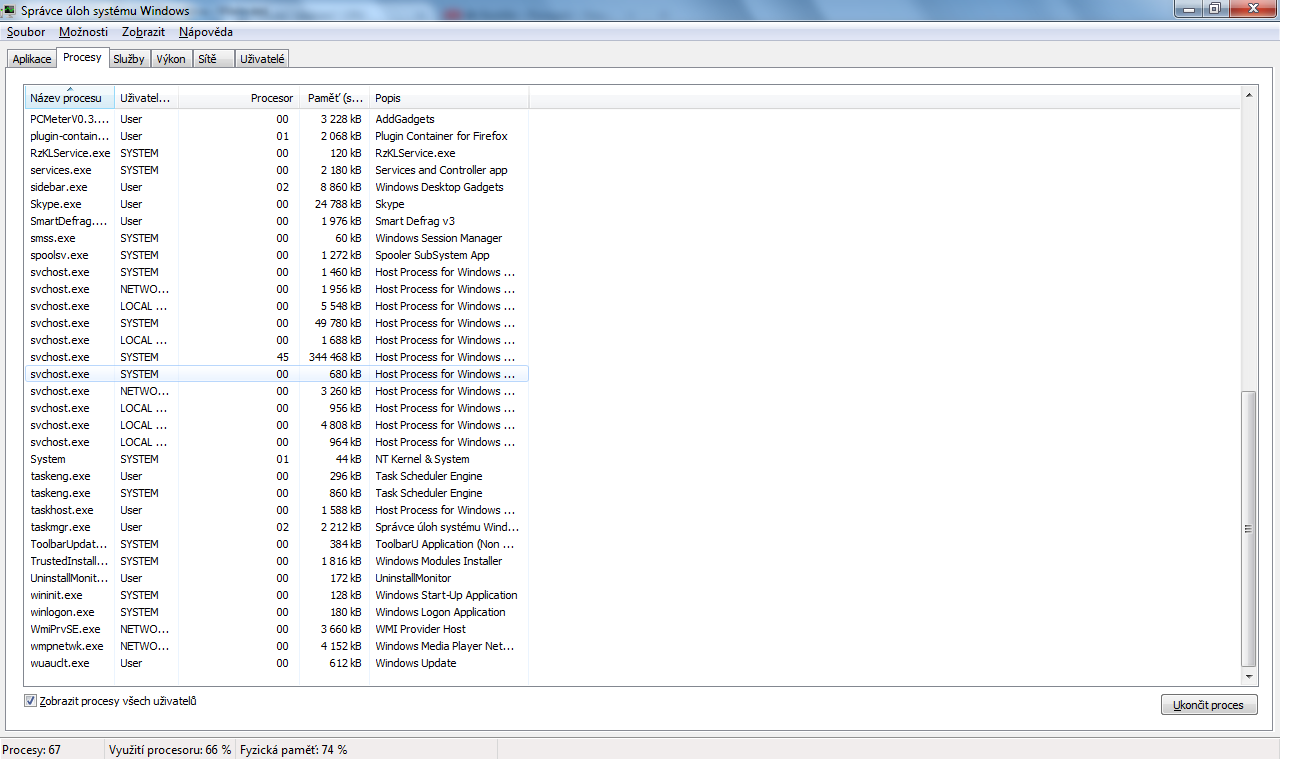Switch to the Uživatelé tab
Viewport: 1312px width, 760px height.
point(263,59)
